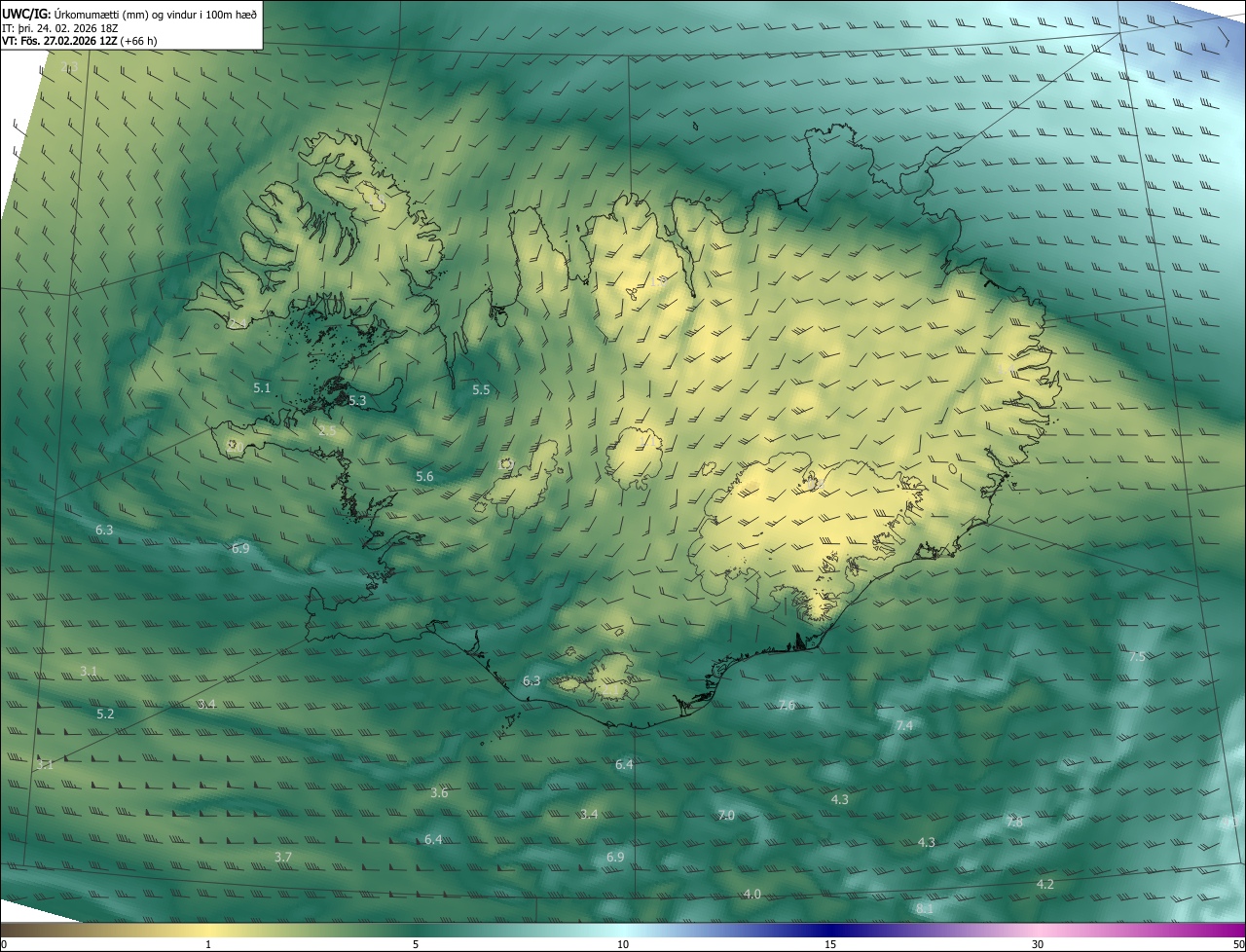Click the 15 tick on the color scale
1246x952 pixels.
pos(830,944)
